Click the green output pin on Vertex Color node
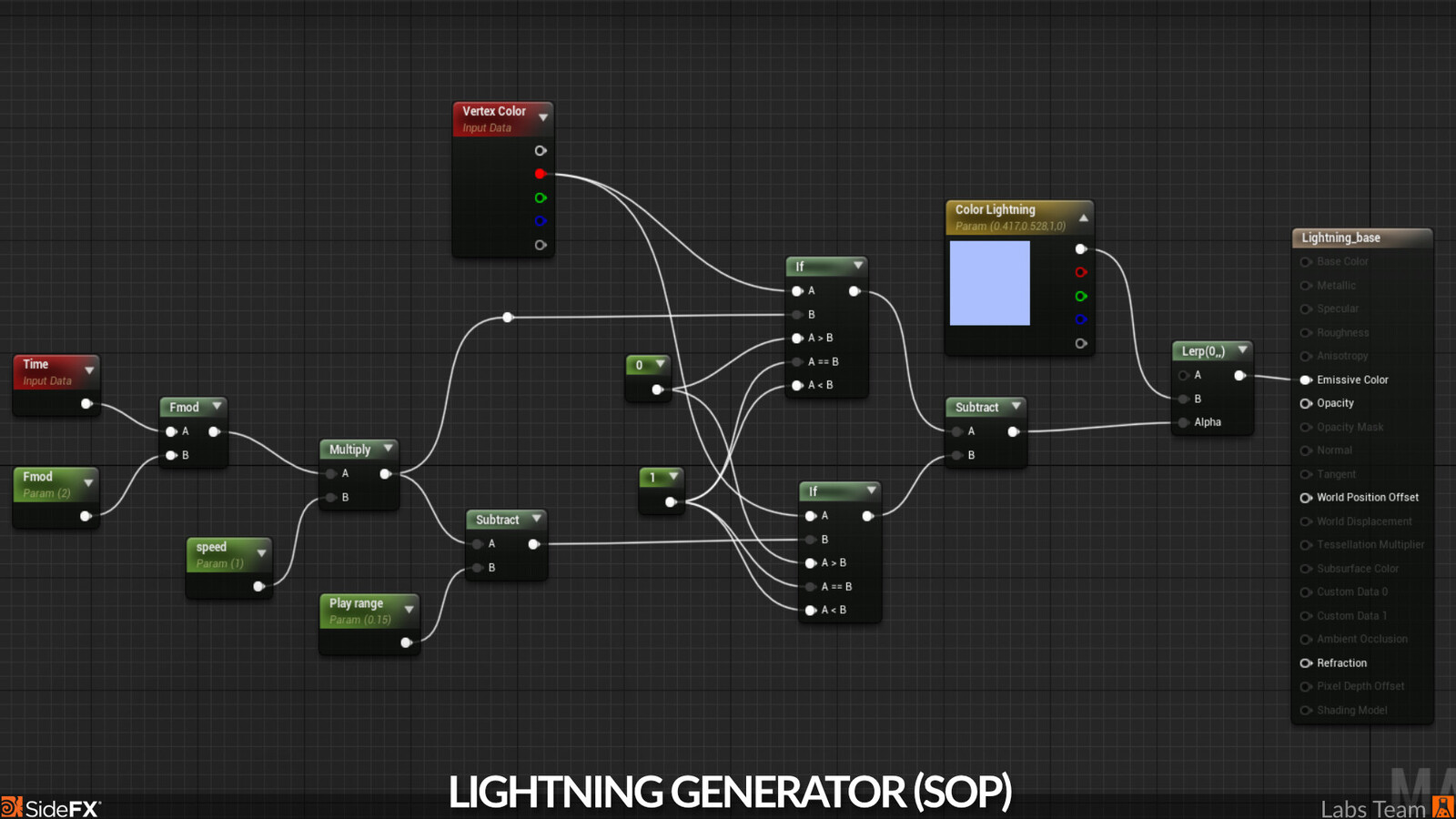The height and width of the screenshot is (819, 1456). click(x=541, y=197)
